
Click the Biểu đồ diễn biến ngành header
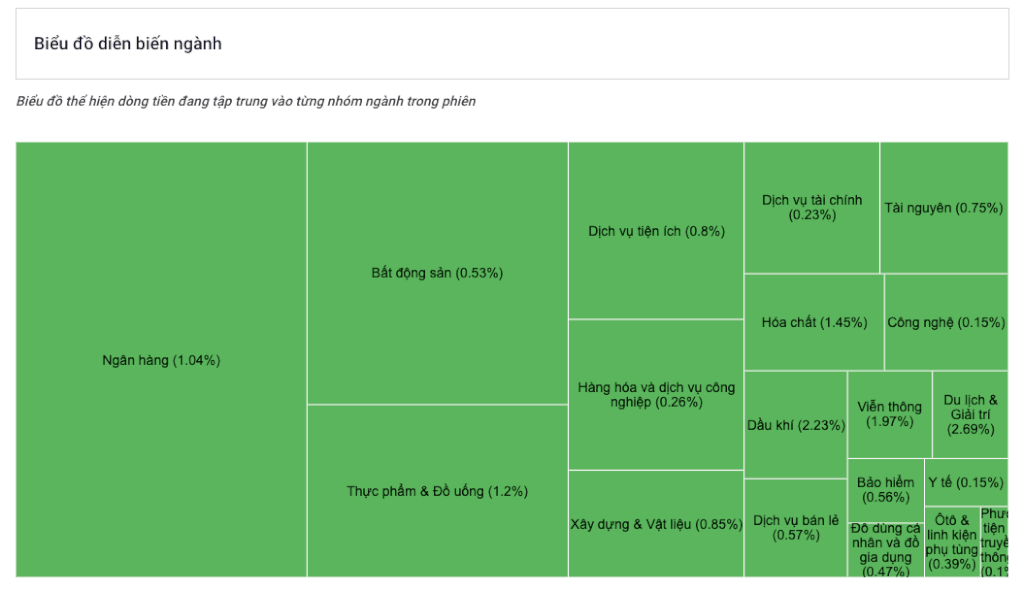point(128,44)
